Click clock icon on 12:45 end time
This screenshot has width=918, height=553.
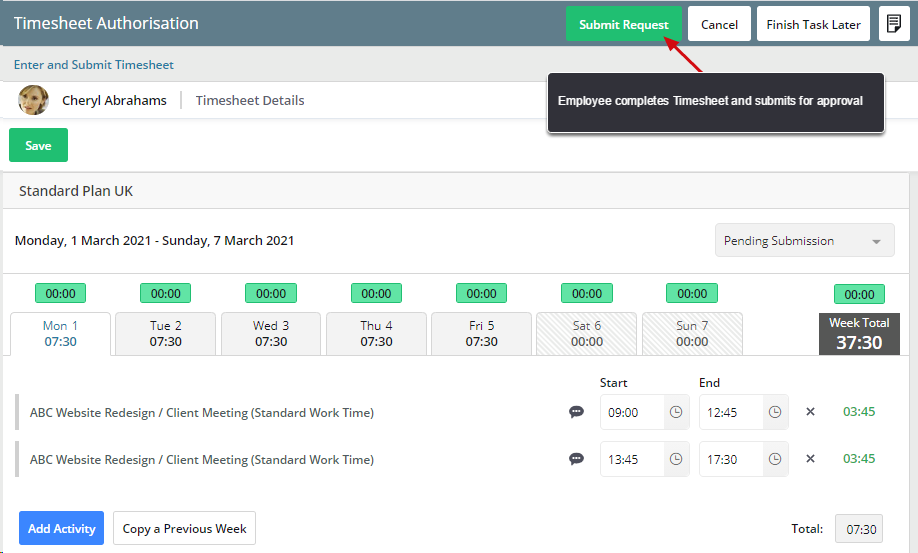tap(775, 412)
